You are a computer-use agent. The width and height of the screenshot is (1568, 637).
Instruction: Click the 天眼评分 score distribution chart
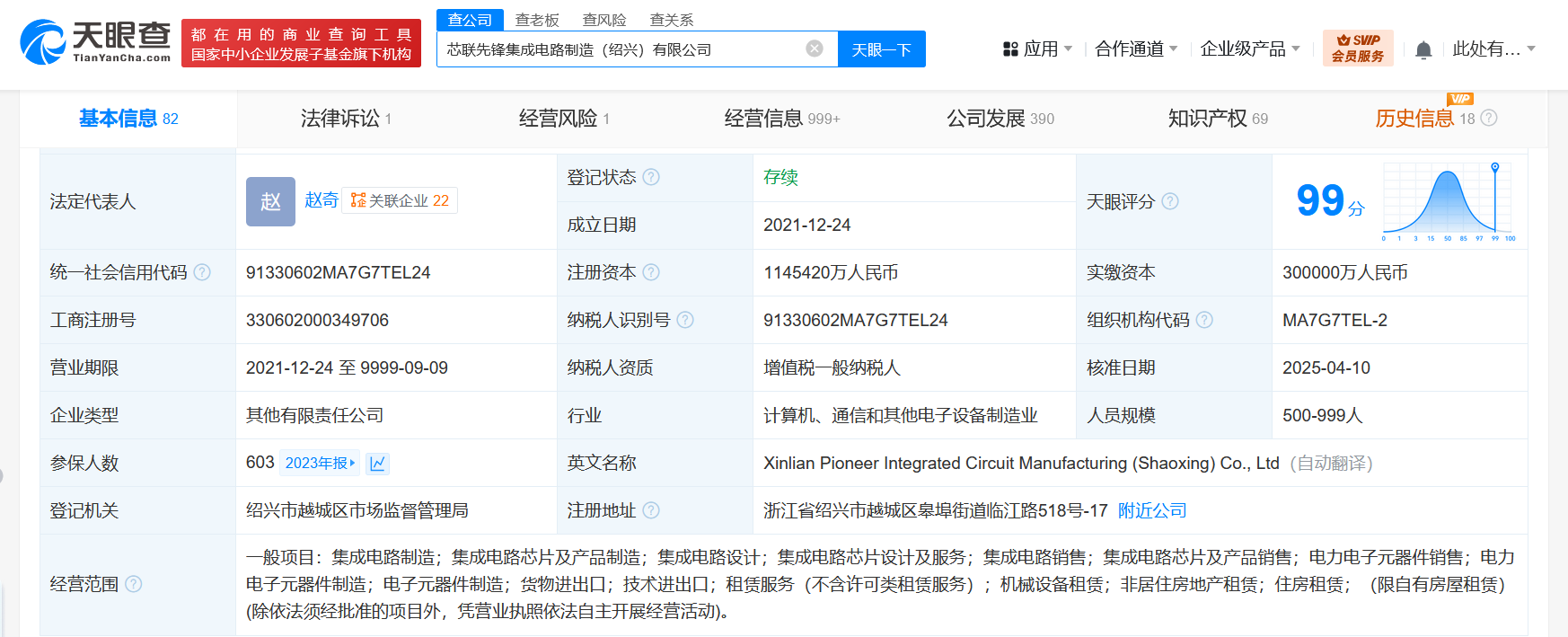pyautogui.click(x=1448, y=202)
